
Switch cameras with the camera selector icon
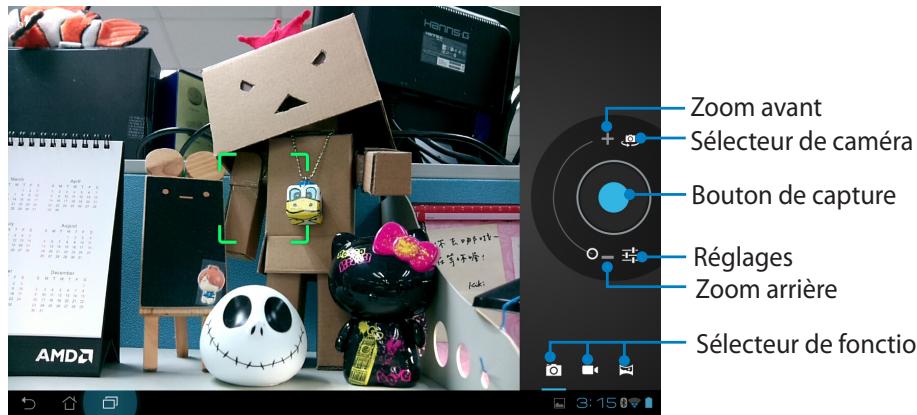click(630, 140)
